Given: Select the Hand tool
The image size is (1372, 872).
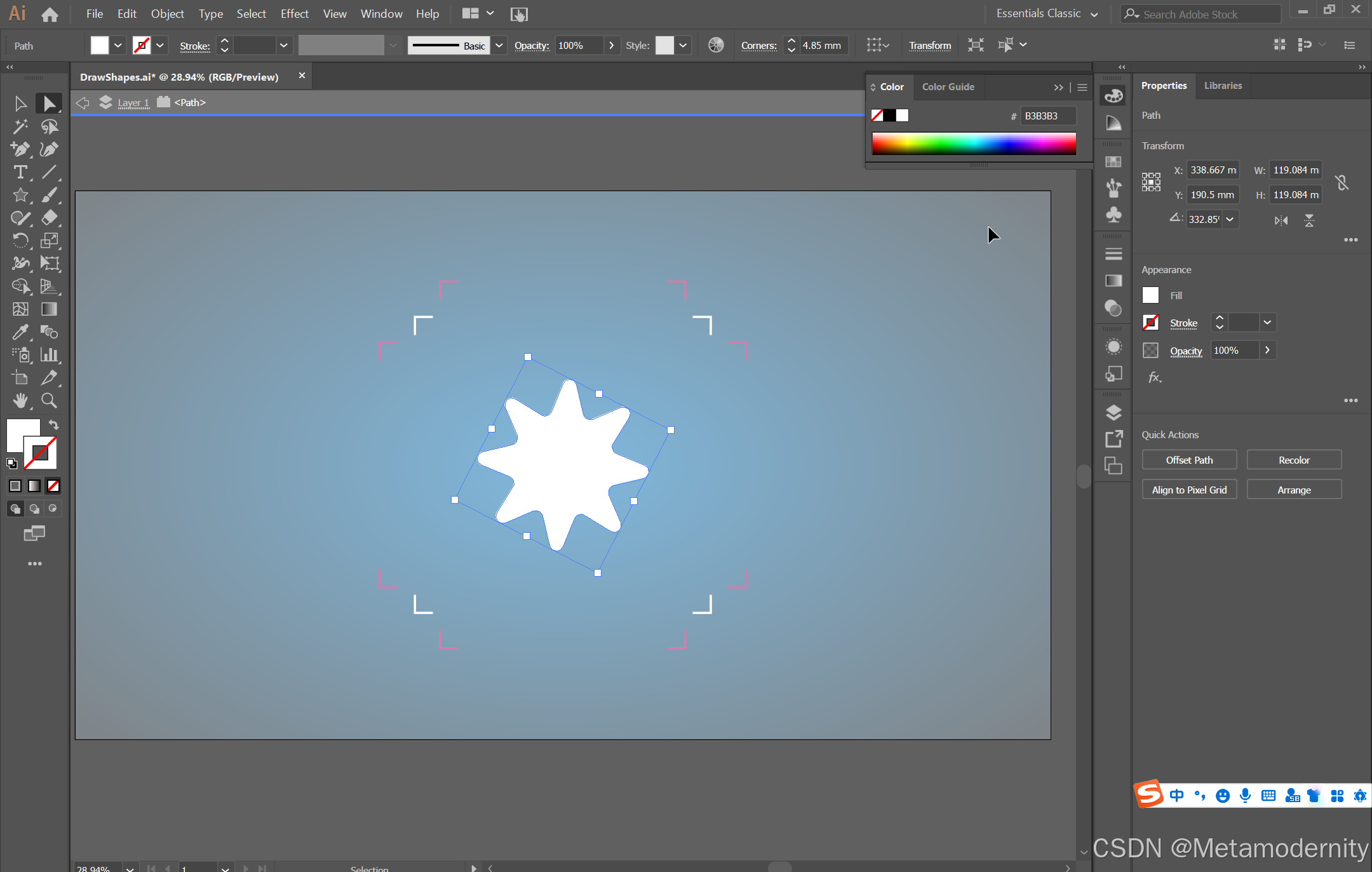Looking at the screenshot, I should point(20,401).
